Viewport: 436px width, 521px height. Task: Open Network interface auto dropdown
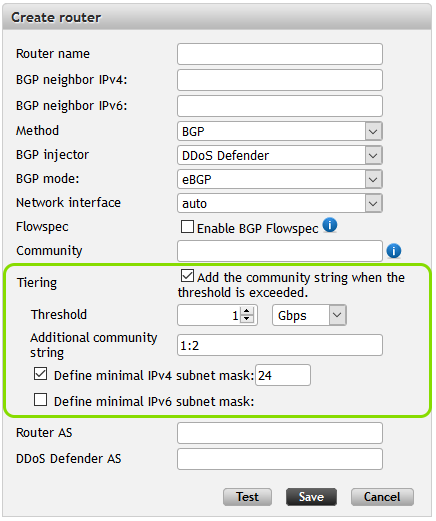[280, 203]
